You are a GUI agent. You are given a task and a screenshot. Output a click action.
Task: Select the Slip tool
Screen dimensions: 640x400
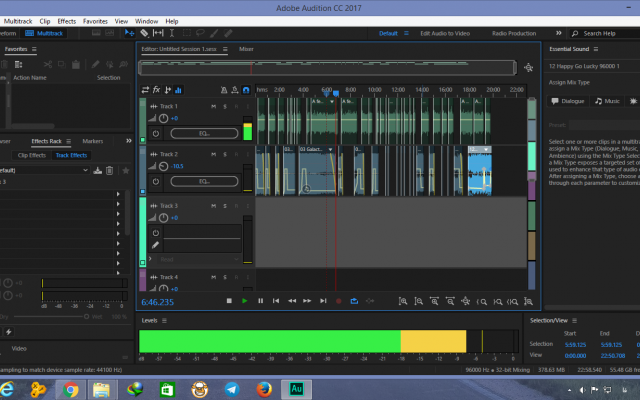158,33
